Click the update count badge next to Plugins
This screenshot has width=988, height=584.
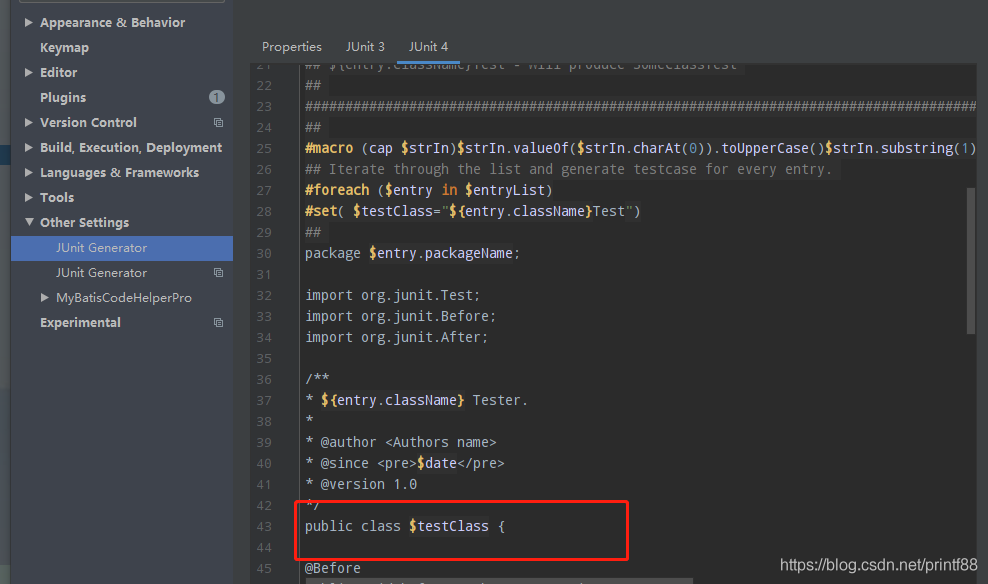tap(216, 98)
